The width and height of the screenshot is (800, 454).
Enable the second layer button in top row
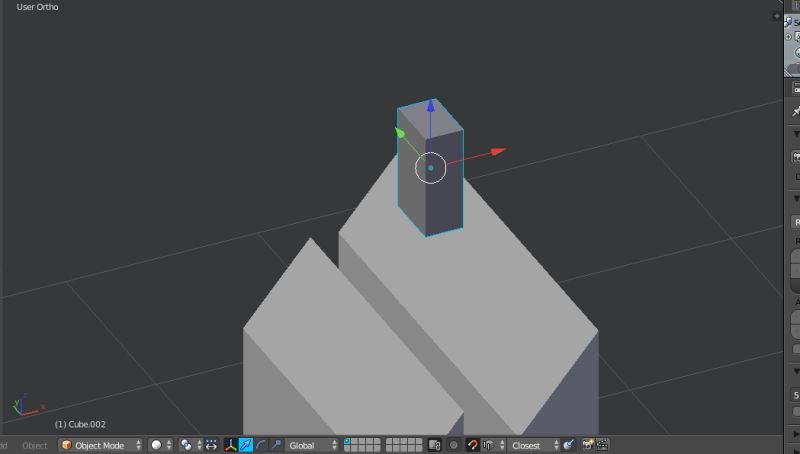355,442
